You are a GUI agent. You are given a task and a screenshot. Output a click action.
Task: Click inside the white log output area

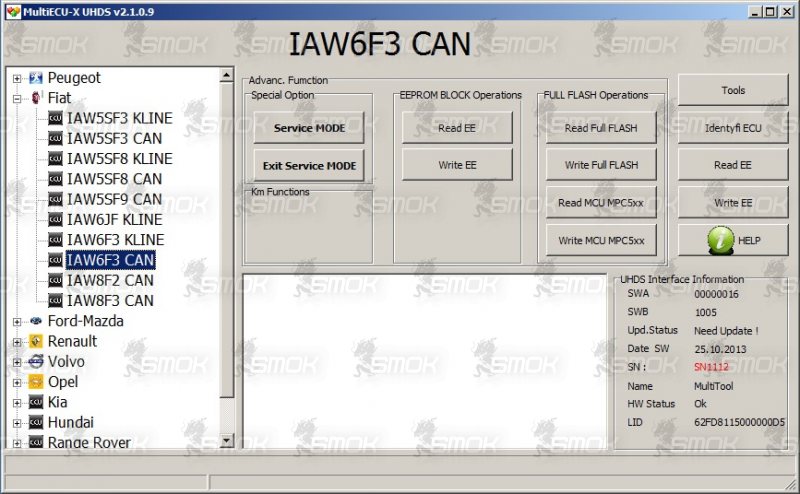point(424,361)
